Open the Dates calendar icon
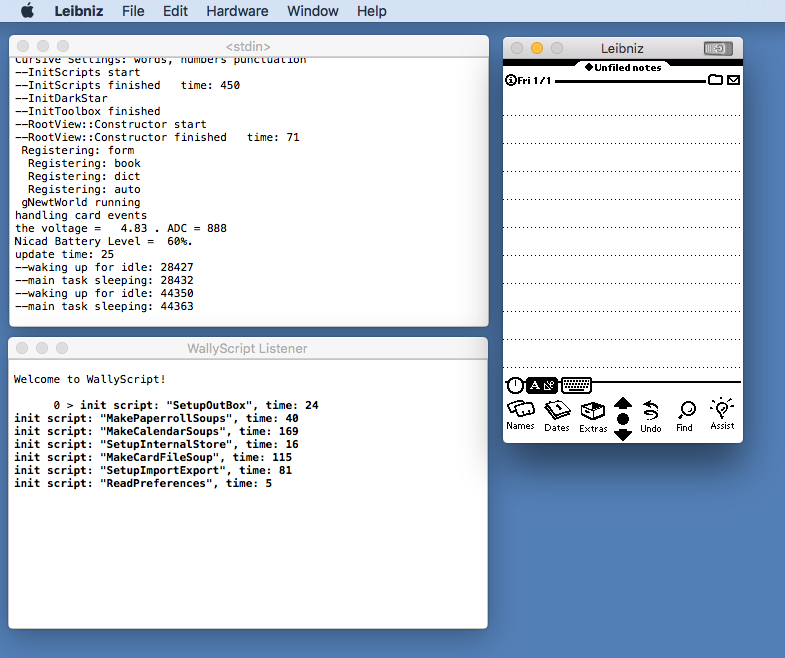The width and height of the screenshot is (785, 658). pos(557,417)
